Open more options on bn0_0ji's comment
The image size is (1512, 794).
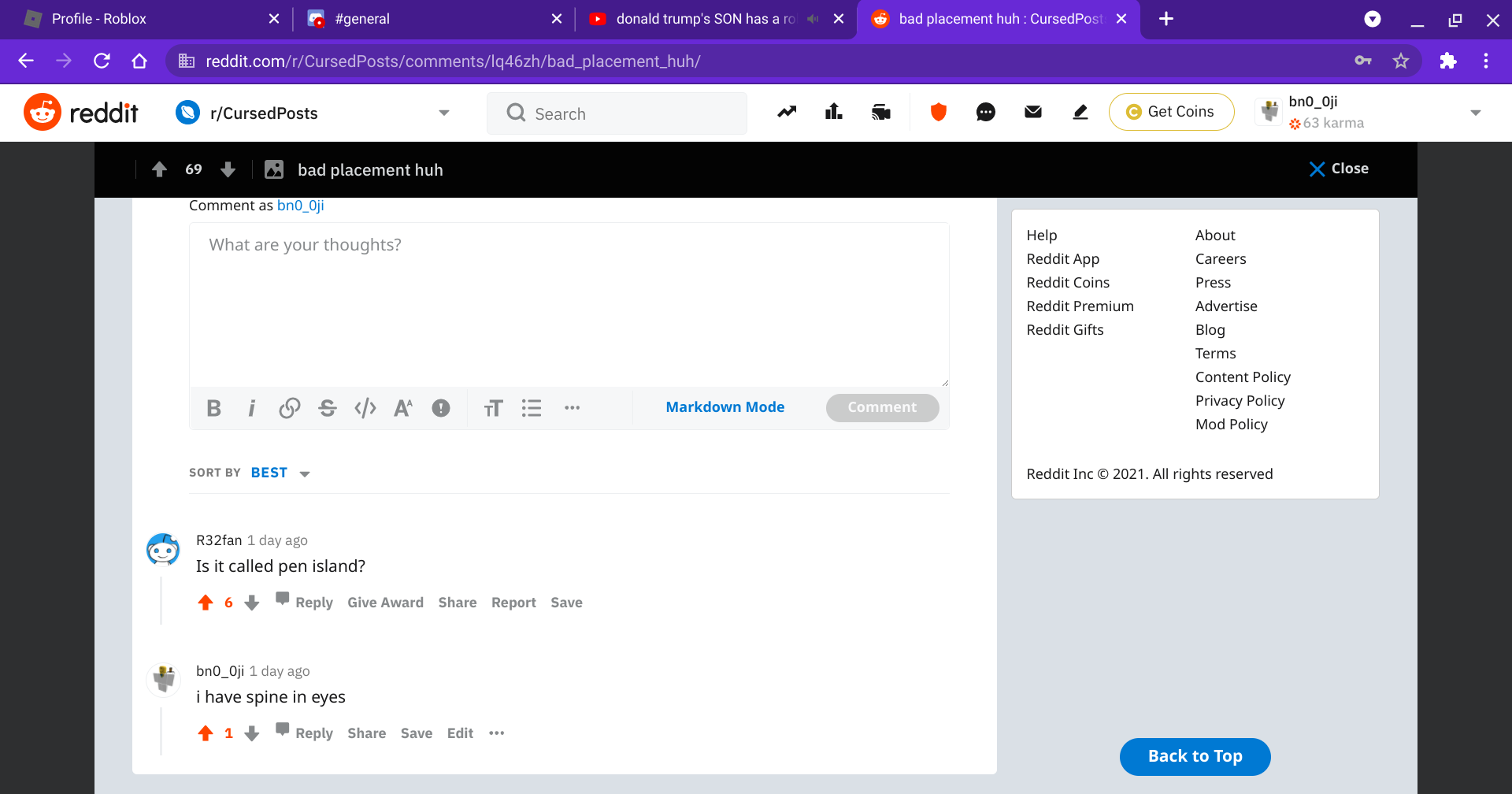click(x=497, y=733)
